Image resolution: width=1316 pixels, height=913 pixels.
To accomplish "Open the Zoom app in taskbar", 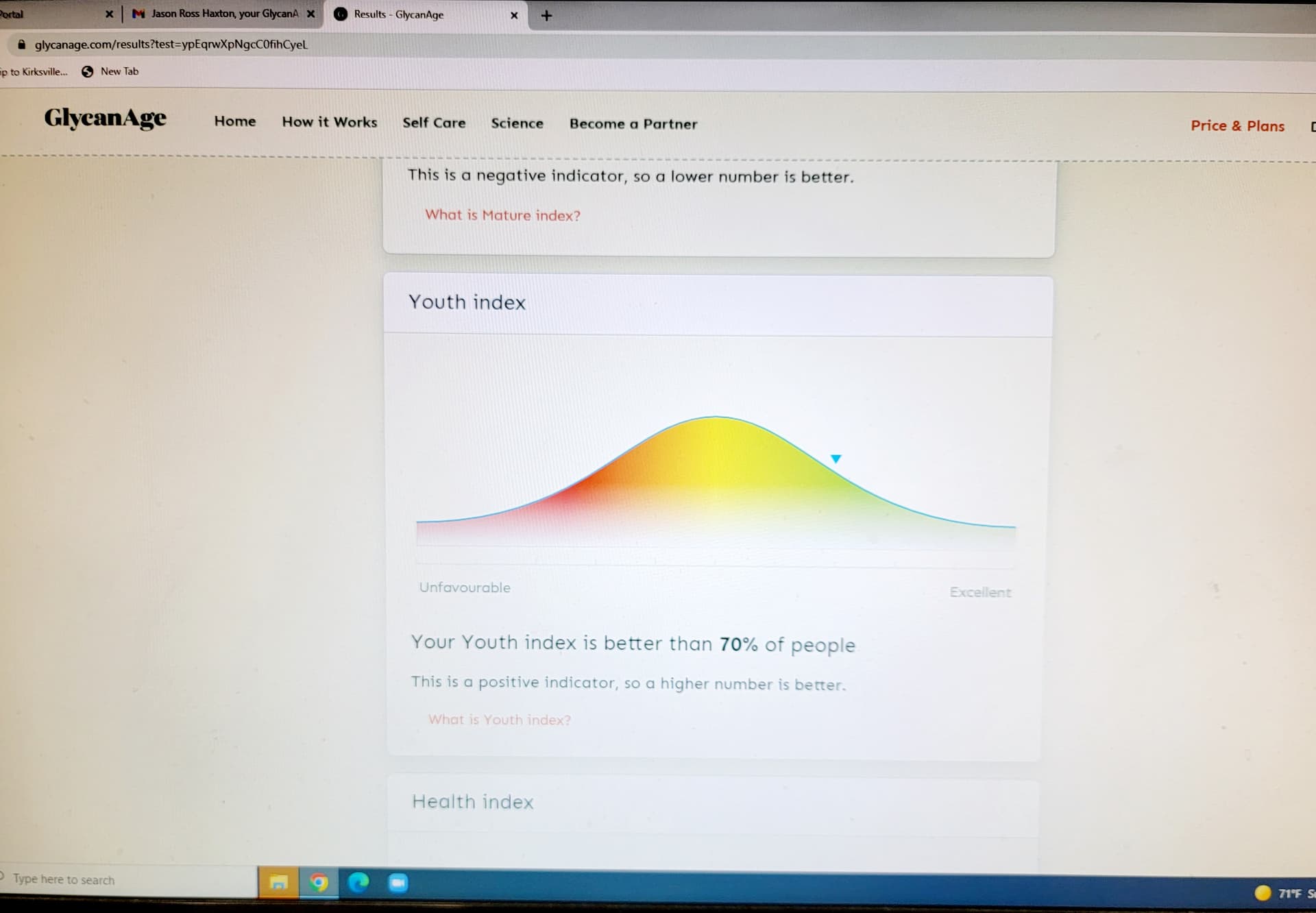I will 398,883.
